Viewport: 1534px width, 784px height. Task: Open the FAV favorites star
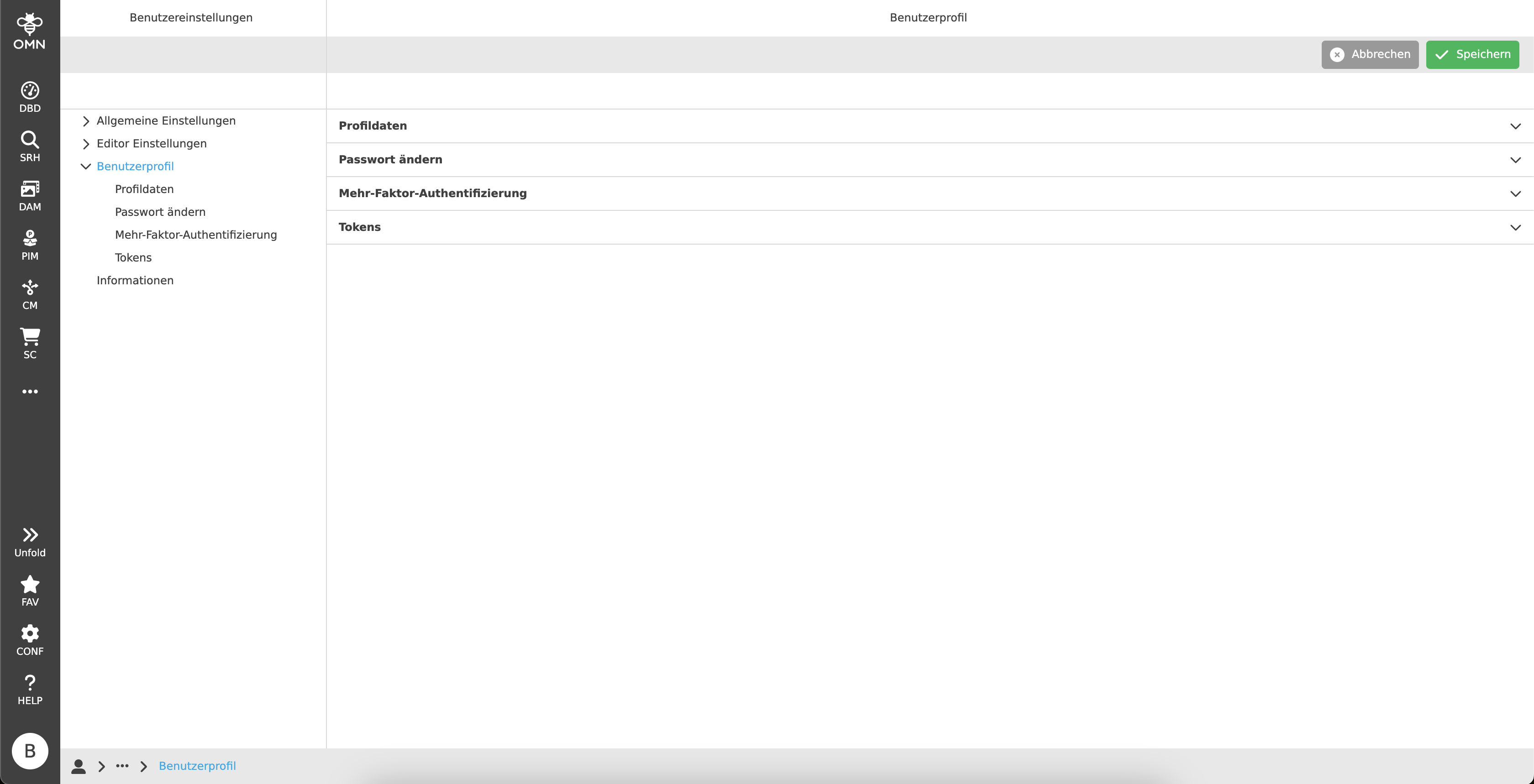tap(30, 591)
